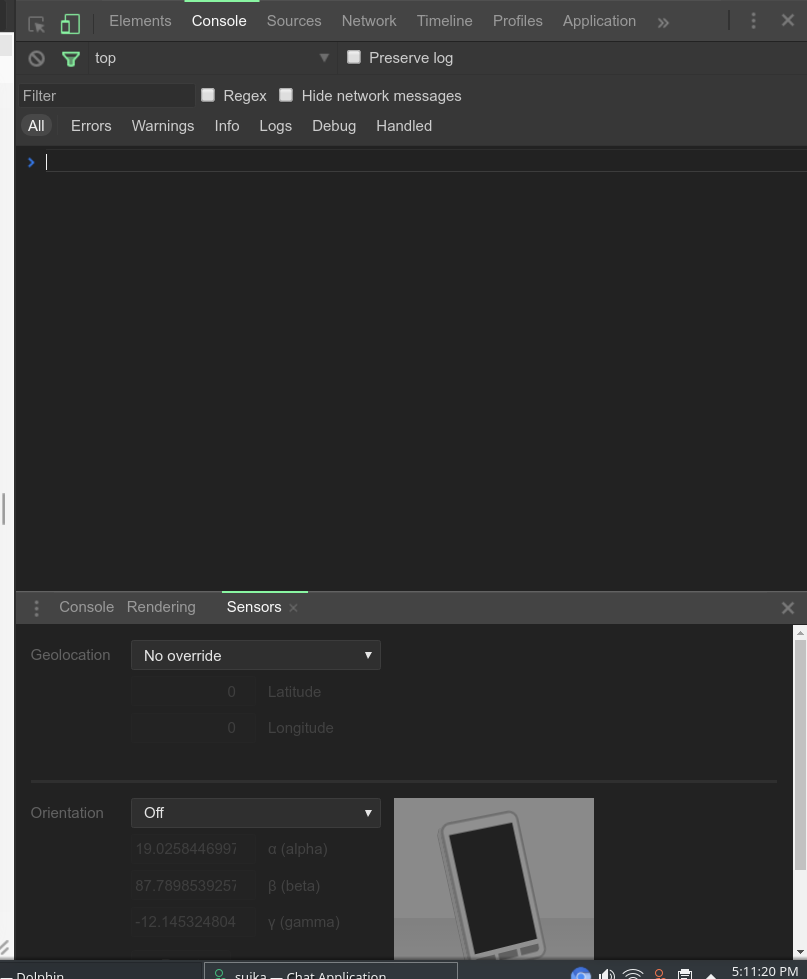807x979 pixels.
Task: Click the beta orientation value field
Action: pos(193,886)
